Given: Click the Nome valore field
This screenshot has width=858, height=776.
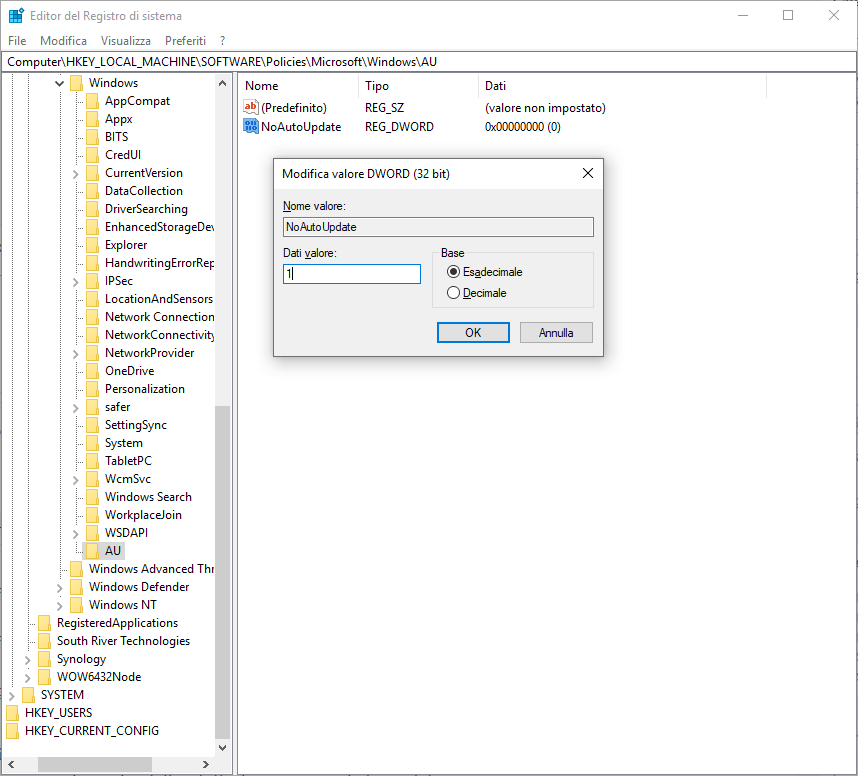Looking at the screenshot, I should click(438, 227).
